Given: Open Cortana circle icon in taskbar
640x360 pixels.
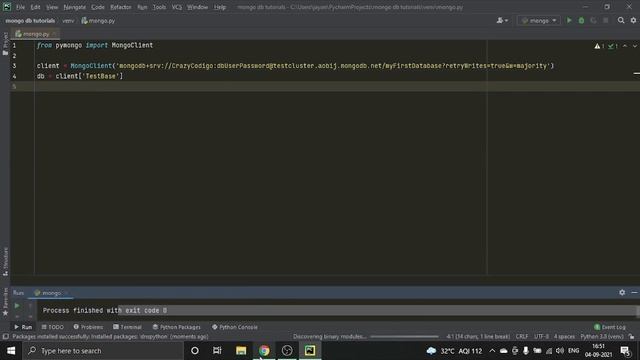Looking at the screenshot, I should 195,351.
